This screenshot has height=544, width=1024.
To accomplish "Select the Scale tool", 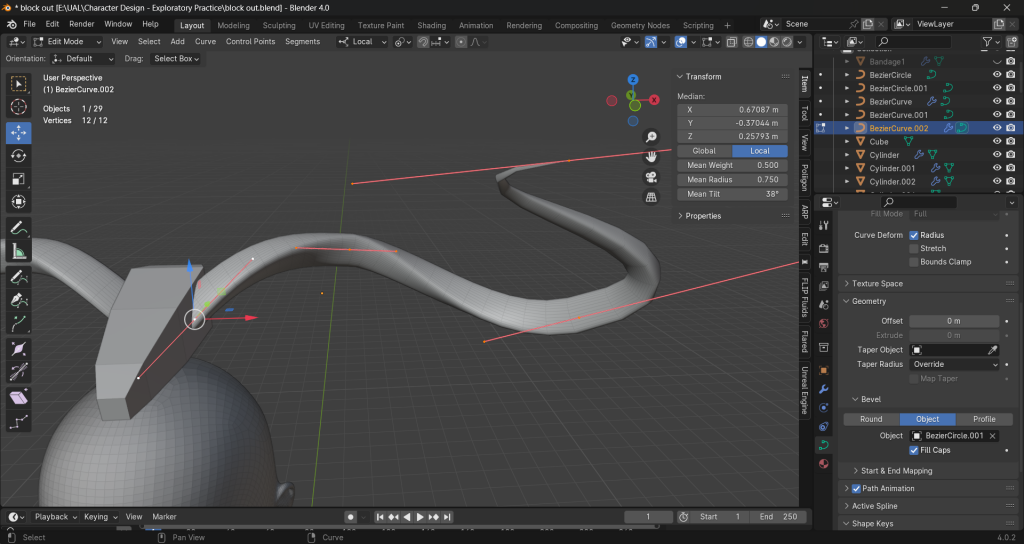I will 18,179.
